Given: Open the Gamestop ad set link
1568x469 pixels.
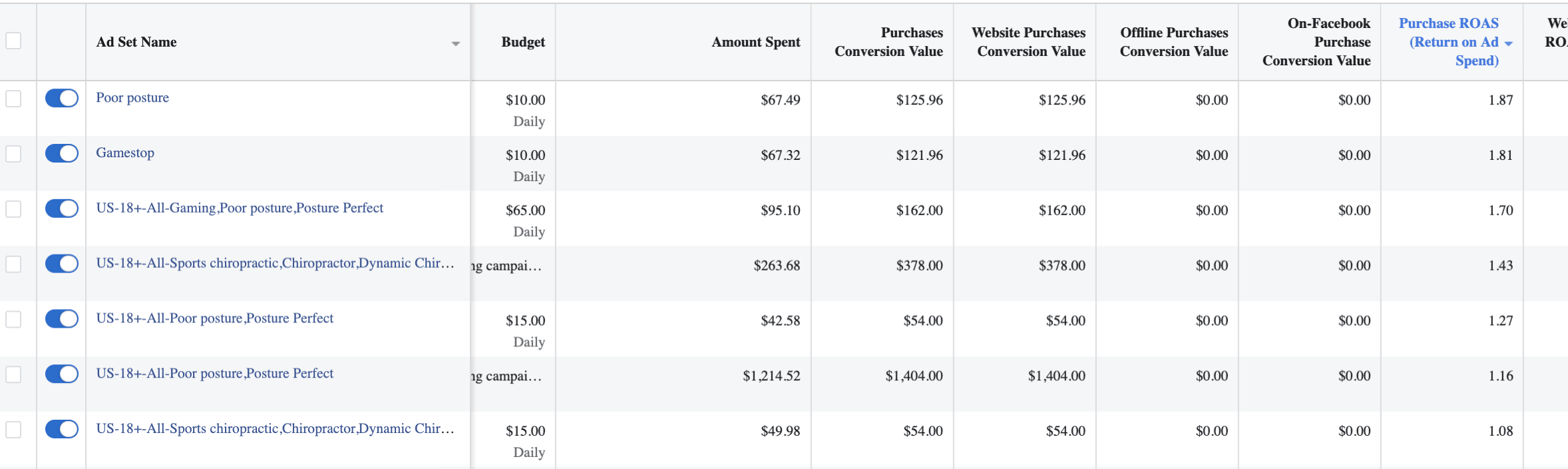Looking at the screenshot, I should 125,153.
